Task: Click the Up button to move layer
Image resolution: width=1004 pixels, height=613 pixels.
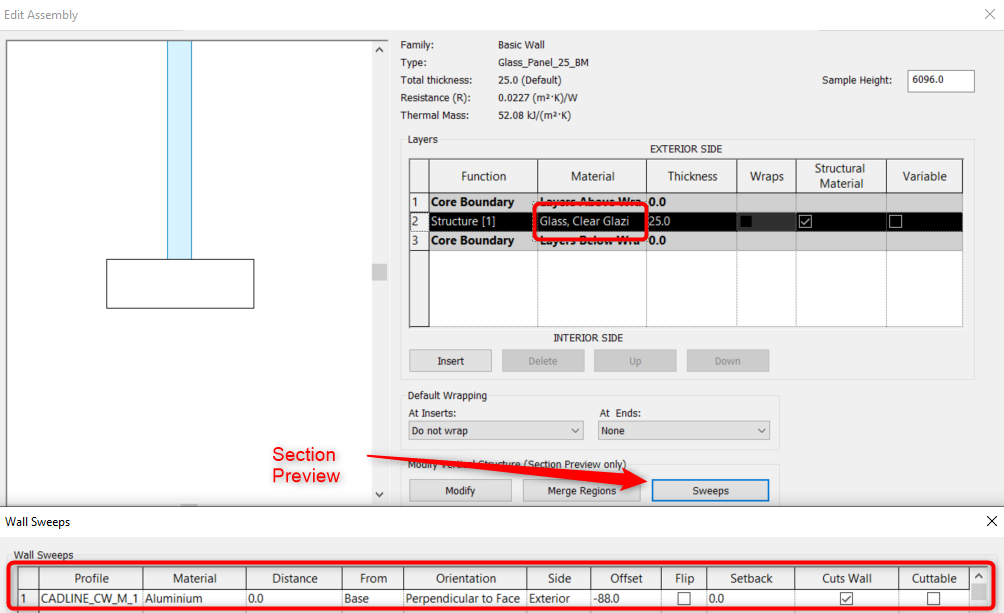Action: tap(635, 360)
